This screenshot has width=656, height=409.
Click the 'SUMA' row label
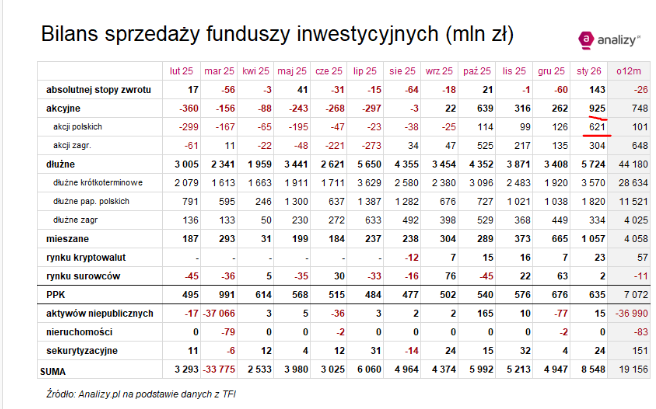point(53,372)
